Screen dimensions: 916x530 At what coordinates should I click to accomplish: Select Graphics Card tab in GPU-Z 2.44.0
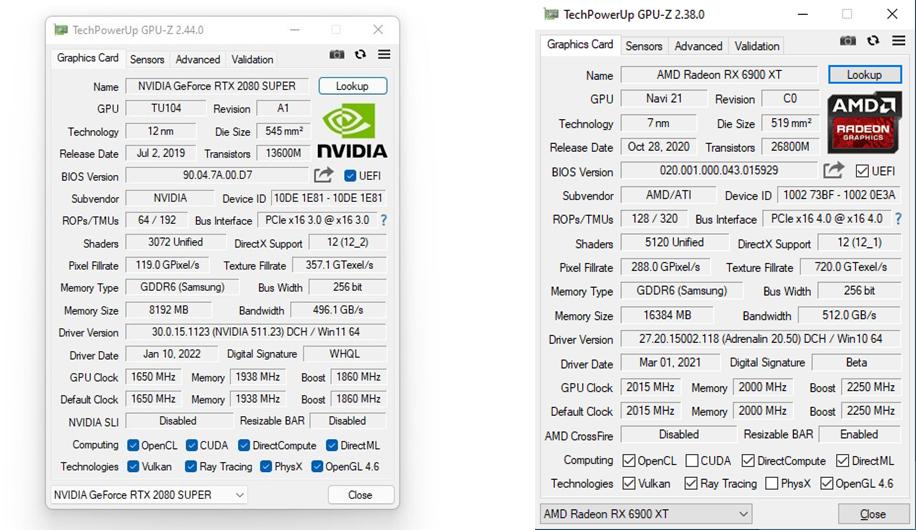pos(88,58)
